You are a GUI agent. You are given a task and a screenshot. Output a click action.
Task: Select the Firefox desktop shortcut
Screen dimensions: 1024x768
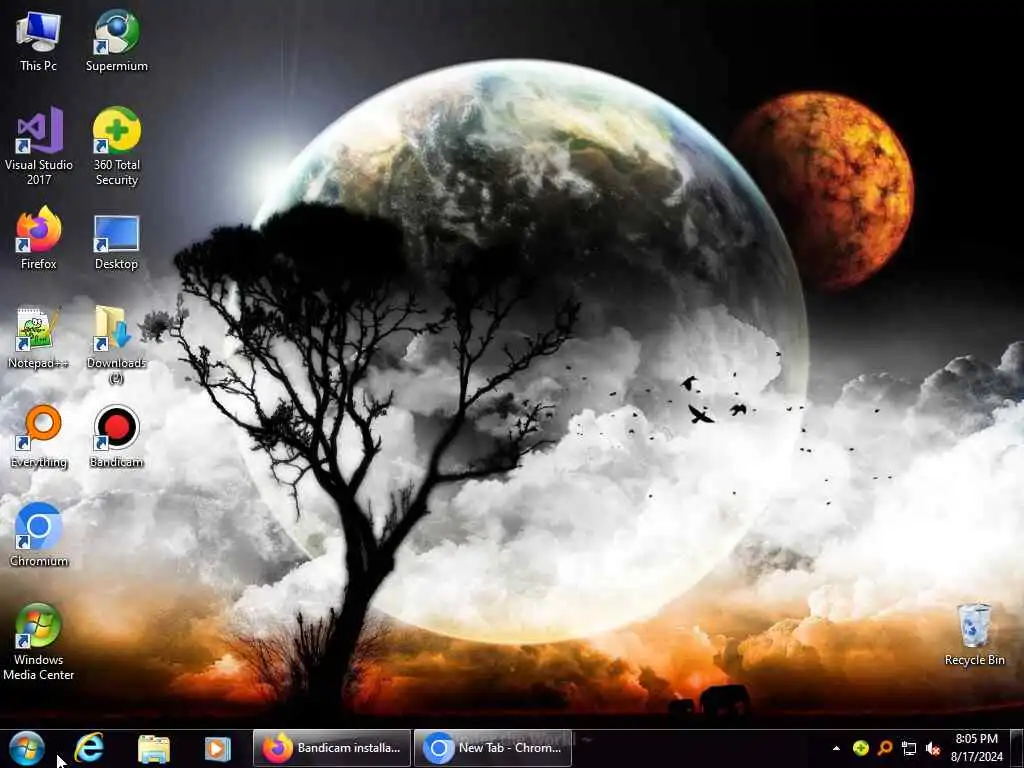point(39,238)
